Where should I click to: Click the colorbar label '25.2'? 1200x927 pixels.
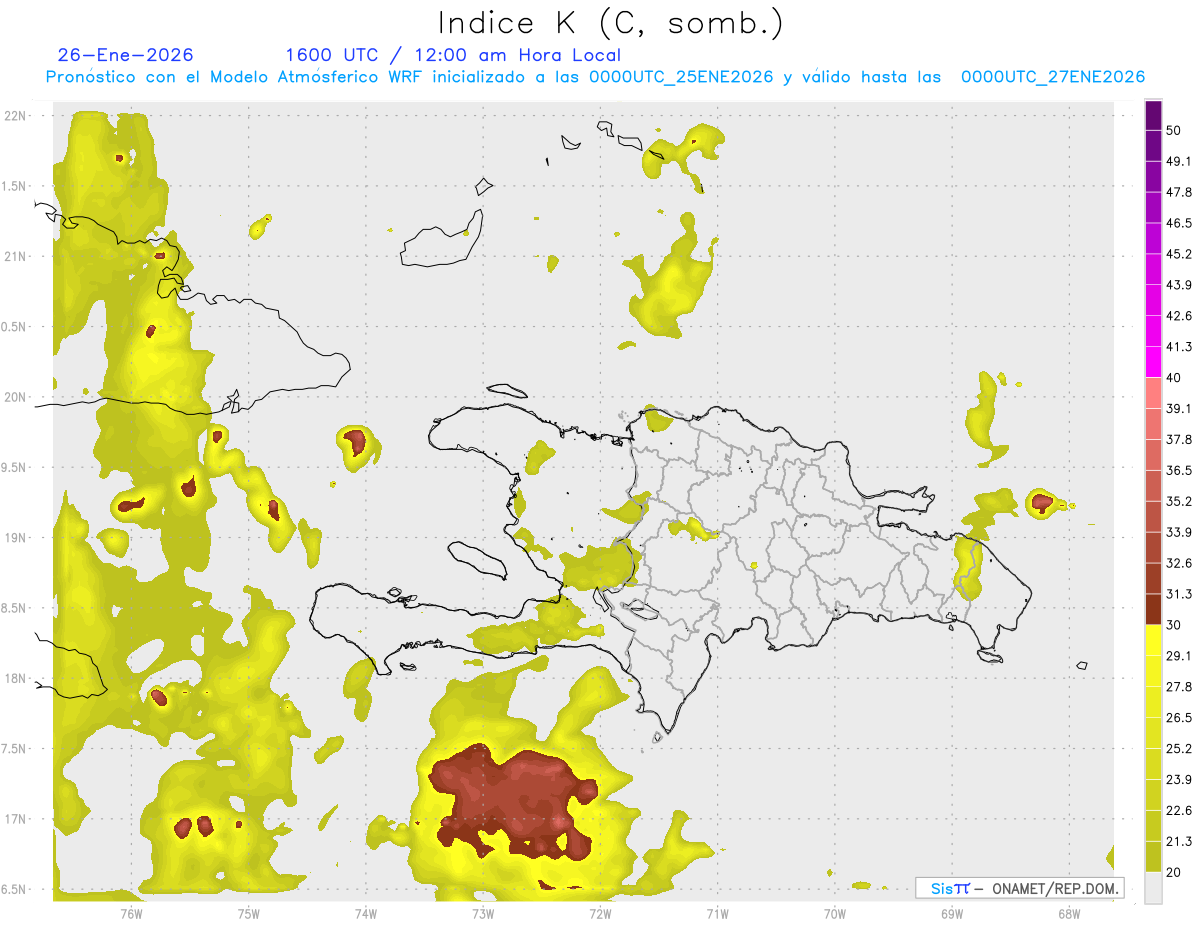(1179, 749)
